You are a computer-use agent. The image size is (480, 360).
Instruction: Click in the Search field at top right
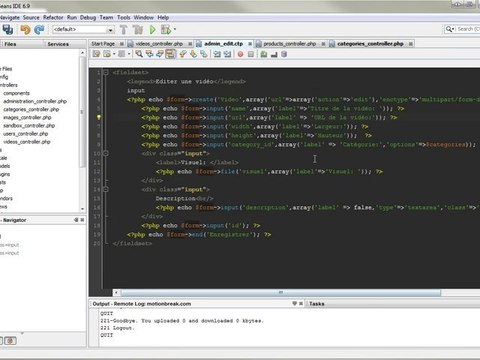pos(468,29)
